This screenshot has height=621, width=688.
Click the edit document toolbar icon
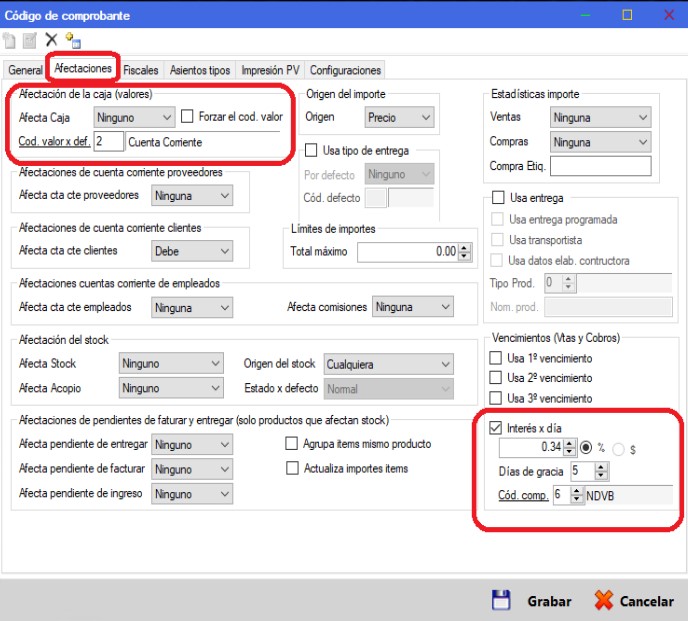tap(30, 40)
